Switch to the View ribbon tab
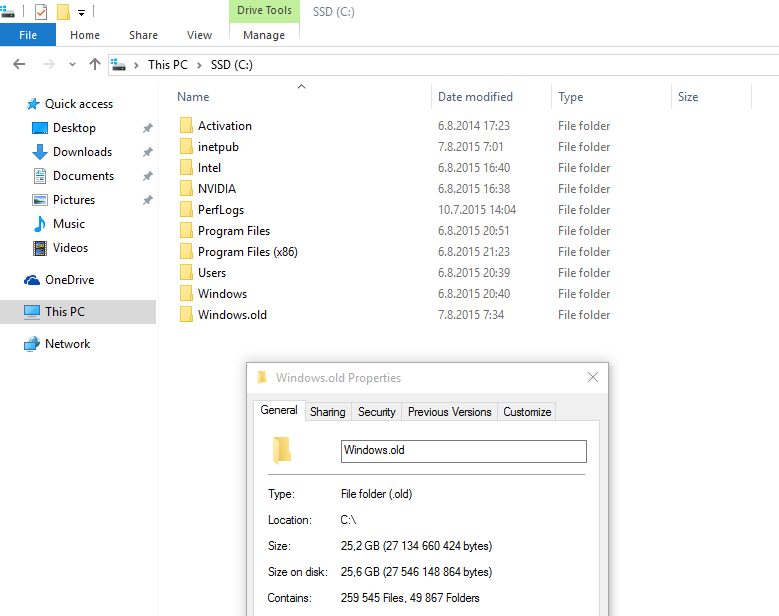 199,35
